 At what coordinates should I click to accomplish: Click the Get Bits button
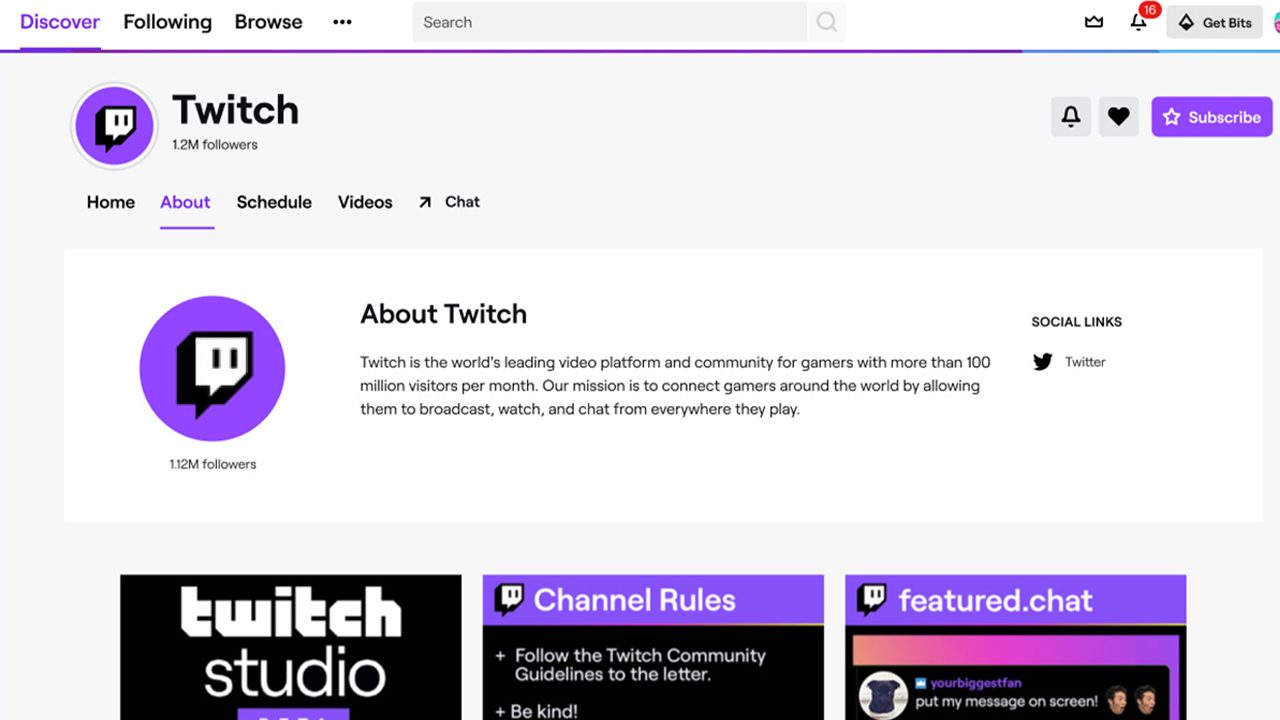point(1215,22)
